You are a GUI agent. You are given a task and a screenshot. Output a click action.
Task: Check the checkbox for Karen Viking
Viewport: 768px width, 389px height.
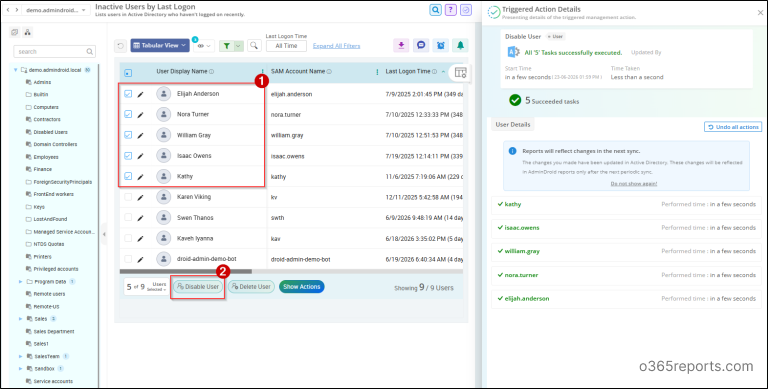pos(128,197)
